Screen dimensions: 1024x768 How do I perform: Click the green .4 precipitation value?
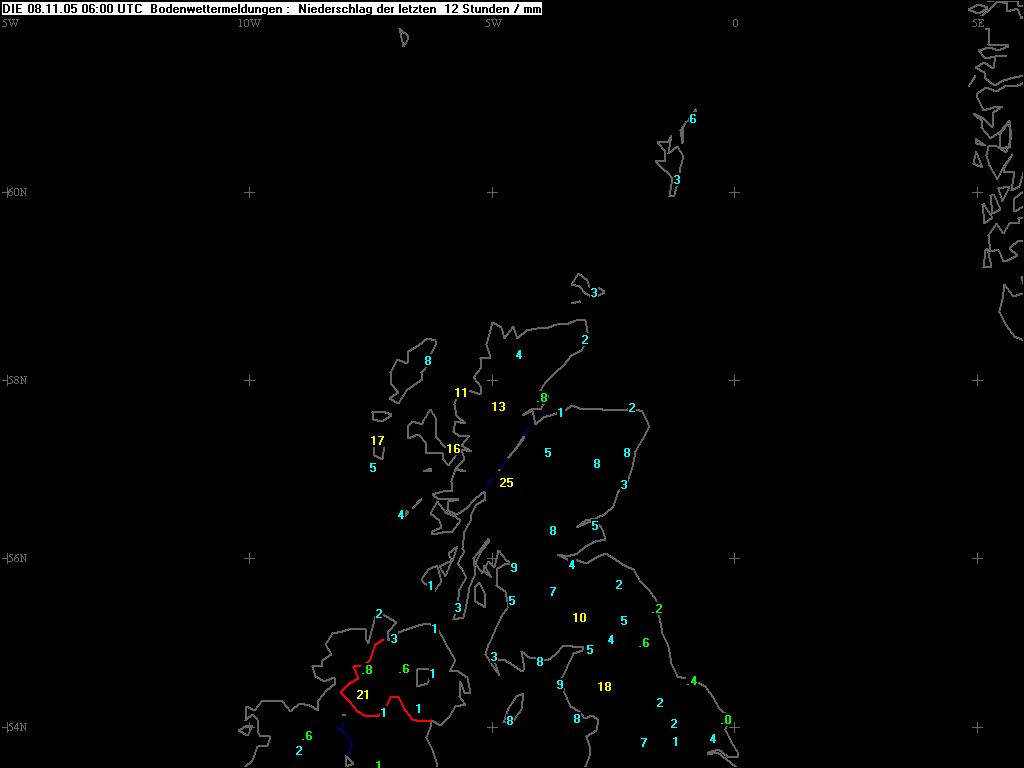pyautogui.click(x=692, y=681)
